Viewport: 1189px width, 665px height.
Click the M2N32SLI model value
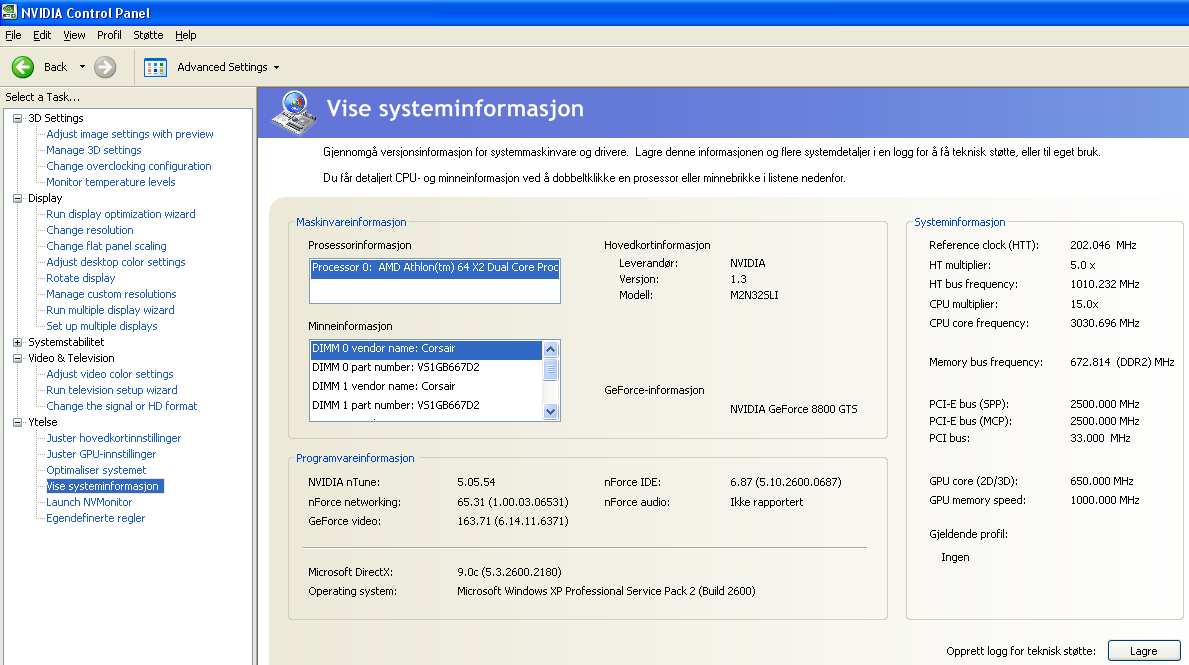[754, 295]
